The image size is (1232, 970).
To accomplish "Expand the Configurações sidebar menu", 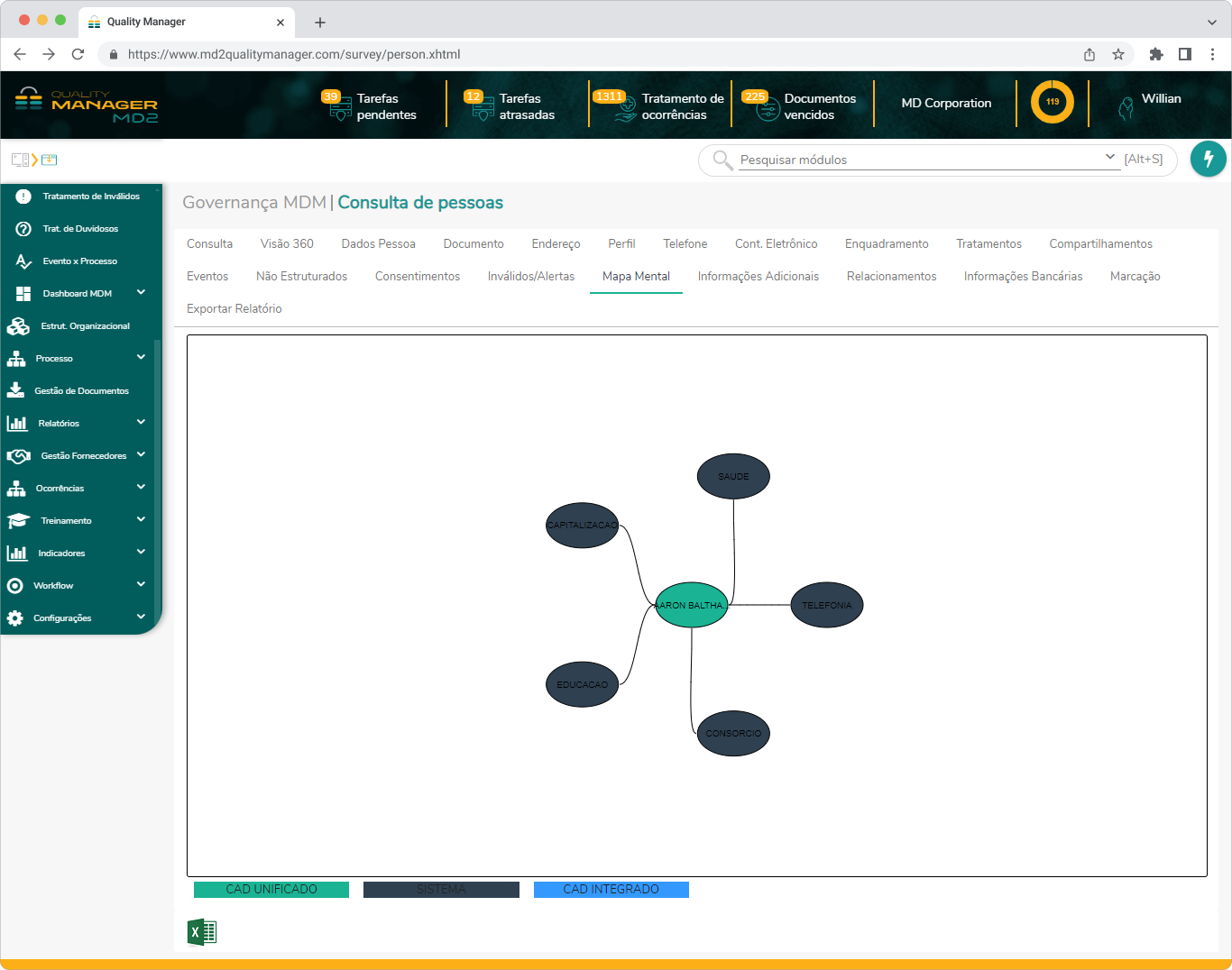I will tap(141, 617).
